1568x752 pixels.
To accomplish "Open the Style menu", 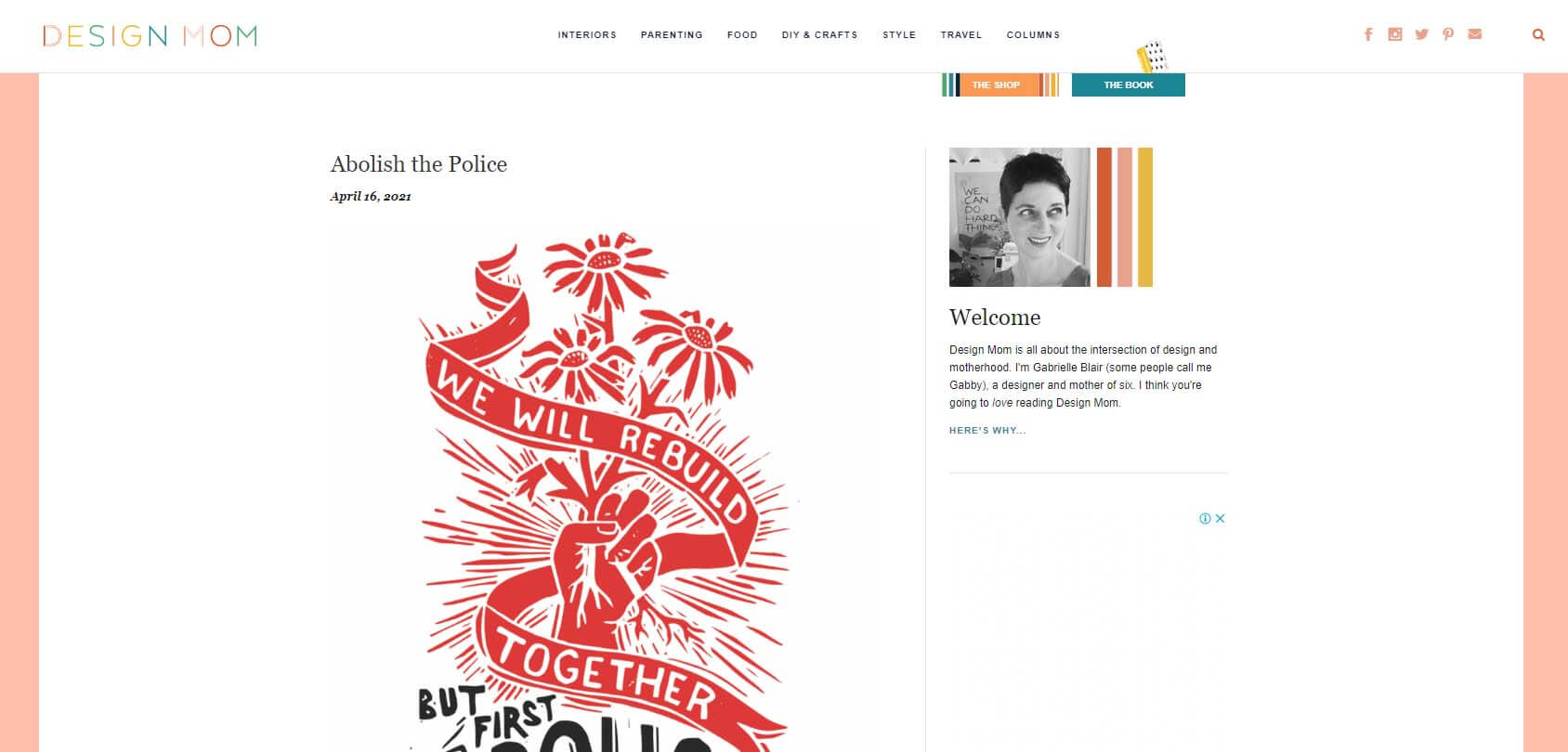I will point(899,35).
